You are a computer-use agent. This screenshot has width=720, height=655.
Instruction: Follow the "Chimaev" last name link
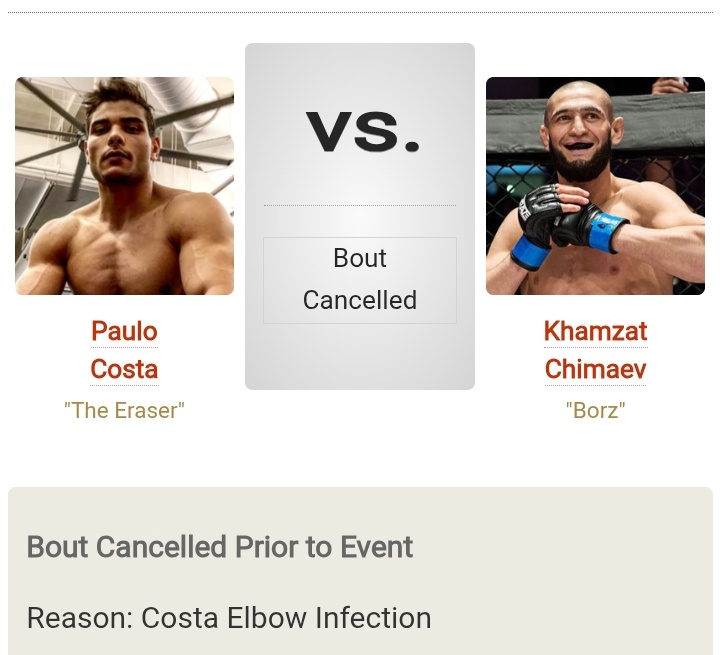596,369
